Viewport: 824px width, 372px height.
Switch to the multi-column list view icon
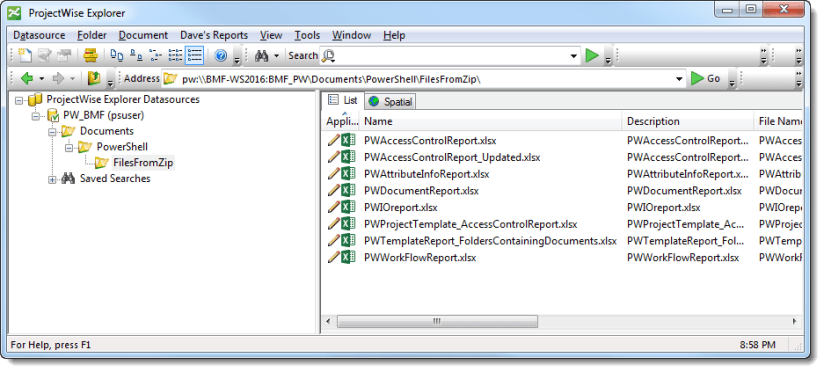click(175, 55)
